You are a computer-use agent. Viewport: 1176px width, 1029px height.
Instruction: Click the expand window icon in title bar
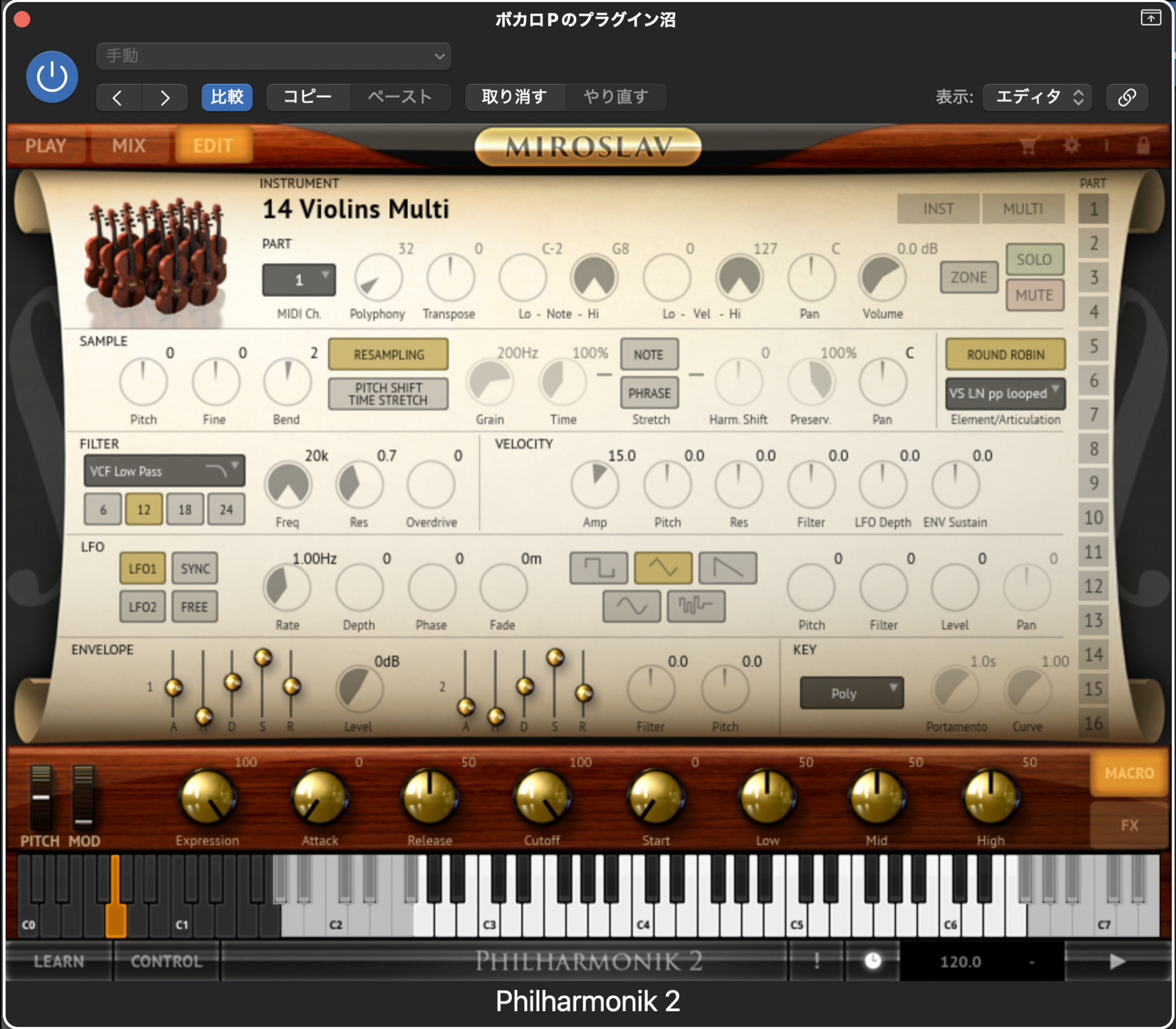(1150, 18)
